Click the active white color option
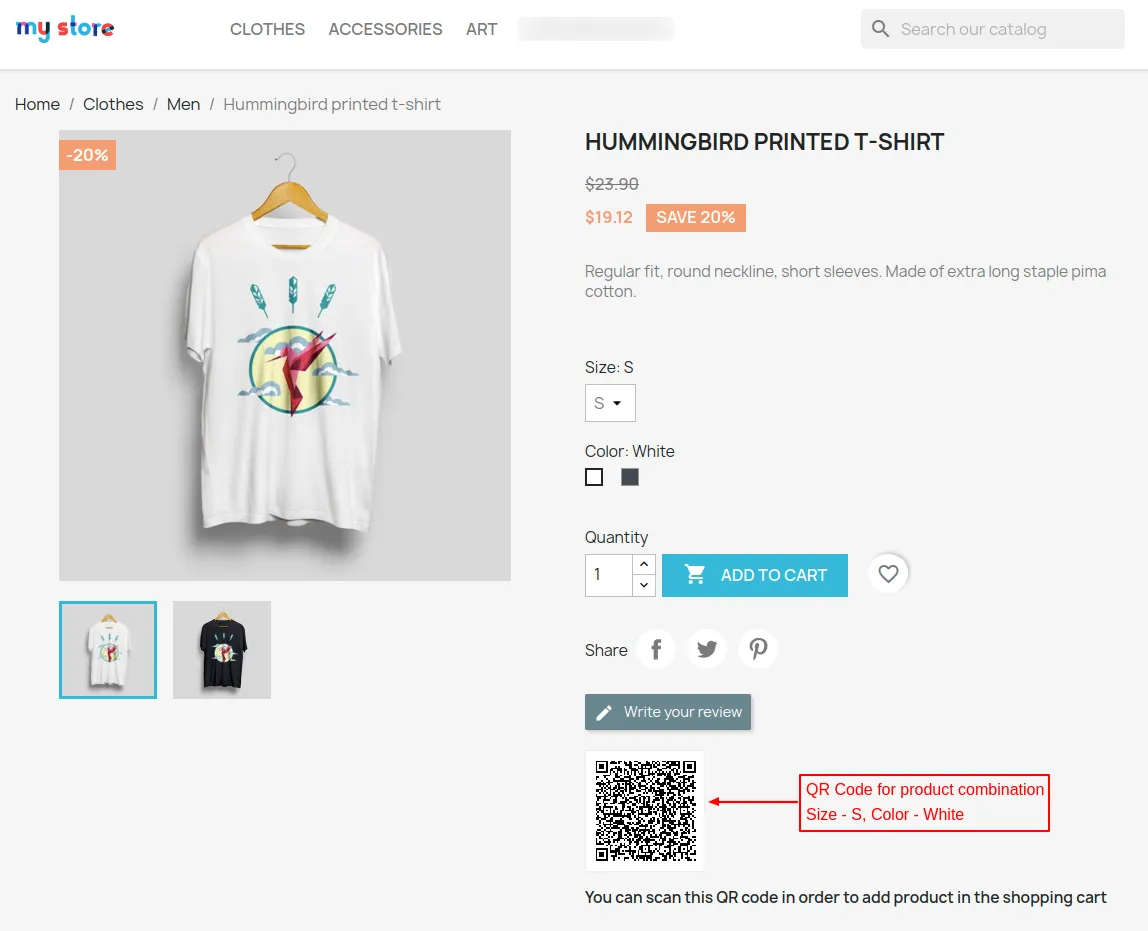Viewport: 1148px width, 931px height. click(593, 477)
